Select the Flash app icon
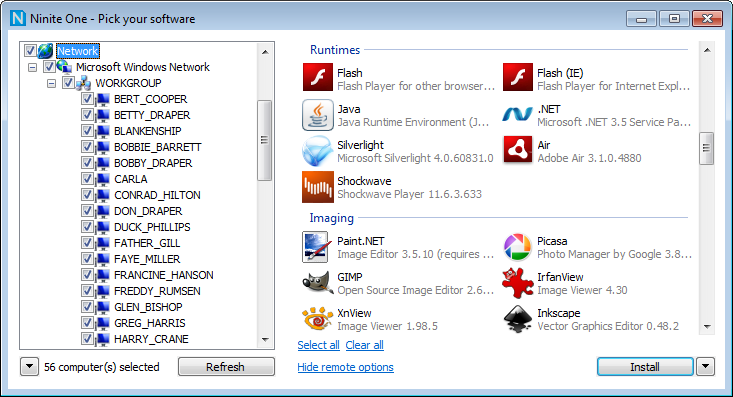The image size is (733, 397). pos(318,77)
